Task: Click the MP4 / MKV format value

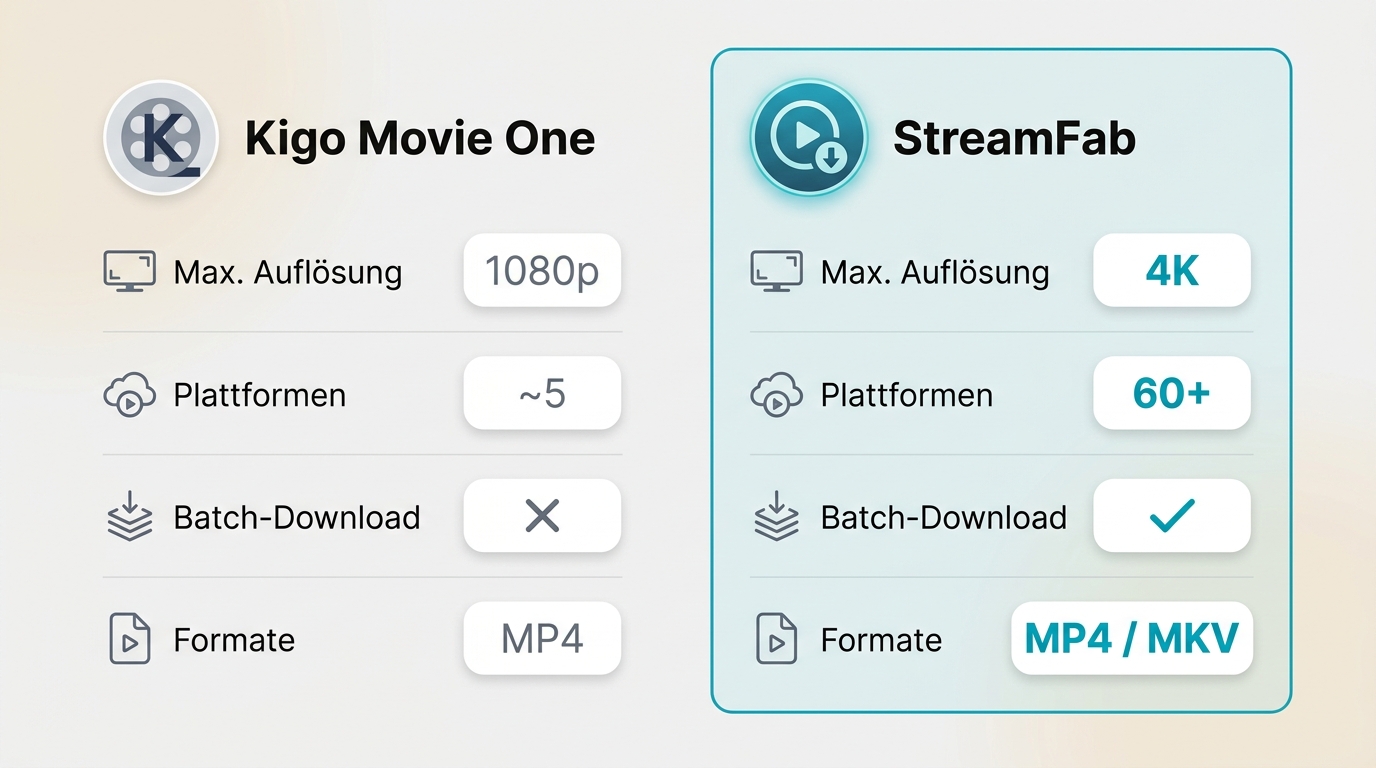Action: pyautogui.click(x=1132, y=638)
